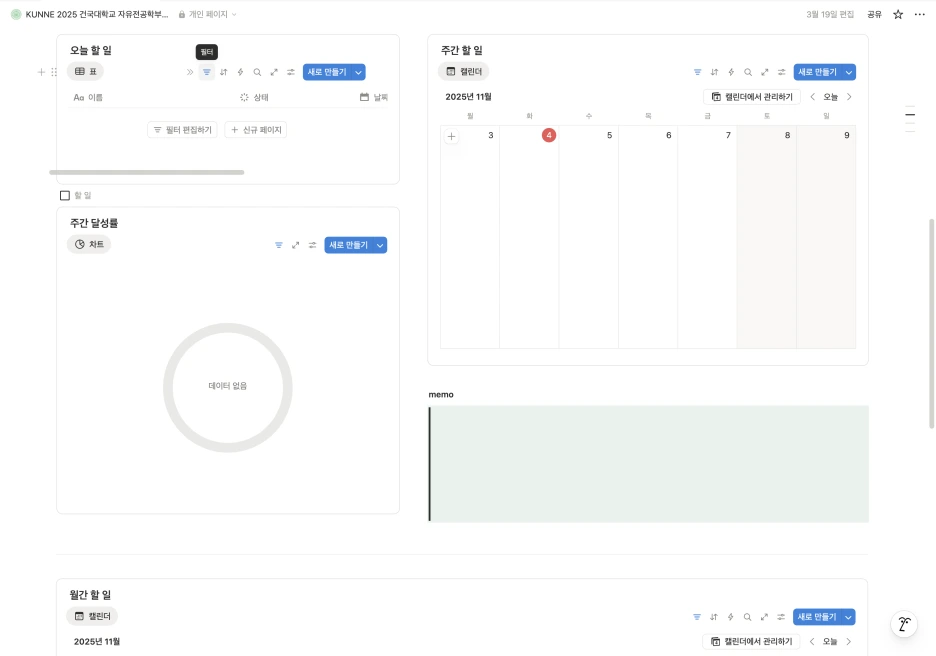The image size is (936, 656).
Task: Click 새로 만들기 in 주간 달성률
Action: tap(349, 245)
